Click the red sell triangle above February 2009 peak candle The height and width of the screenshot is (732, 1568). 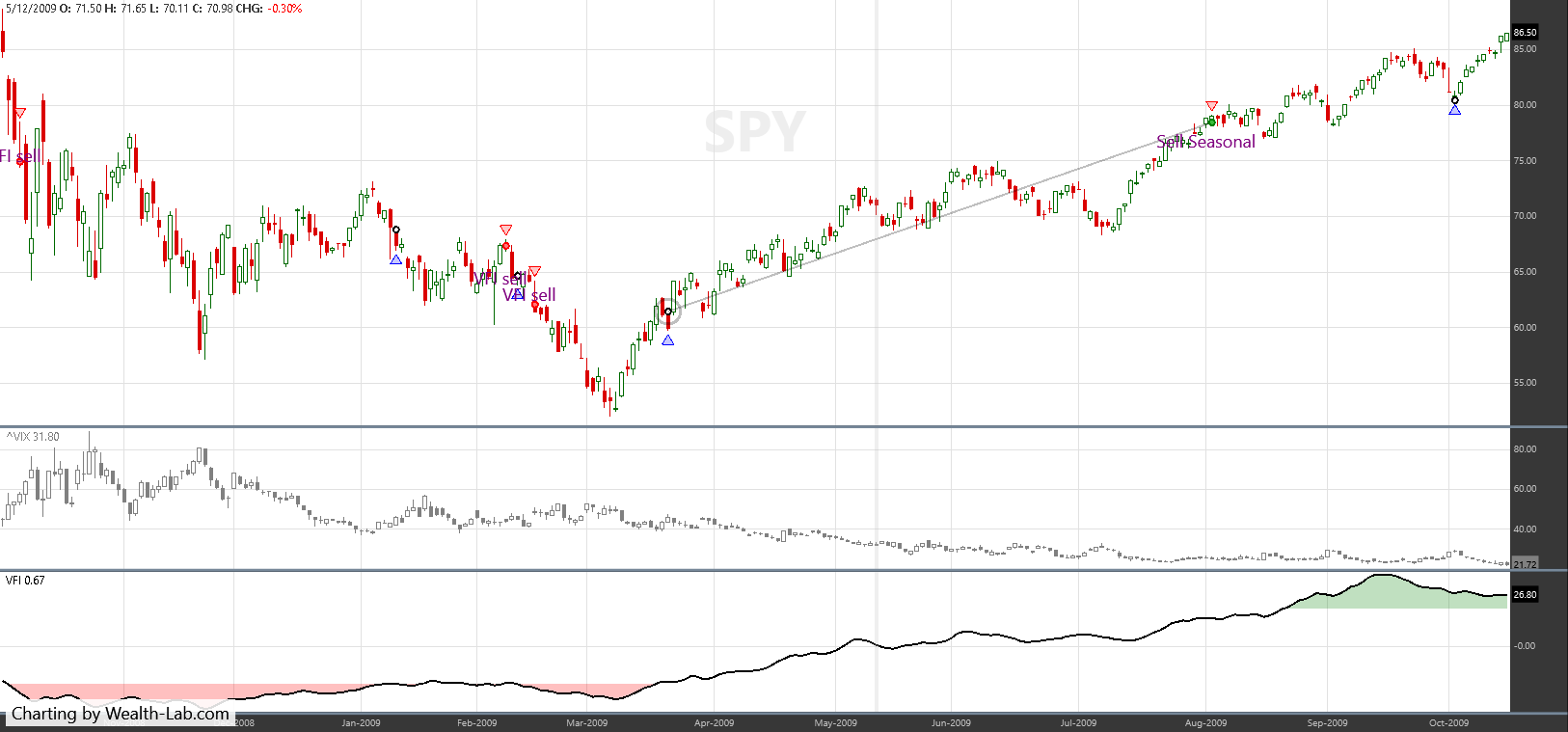505,230
